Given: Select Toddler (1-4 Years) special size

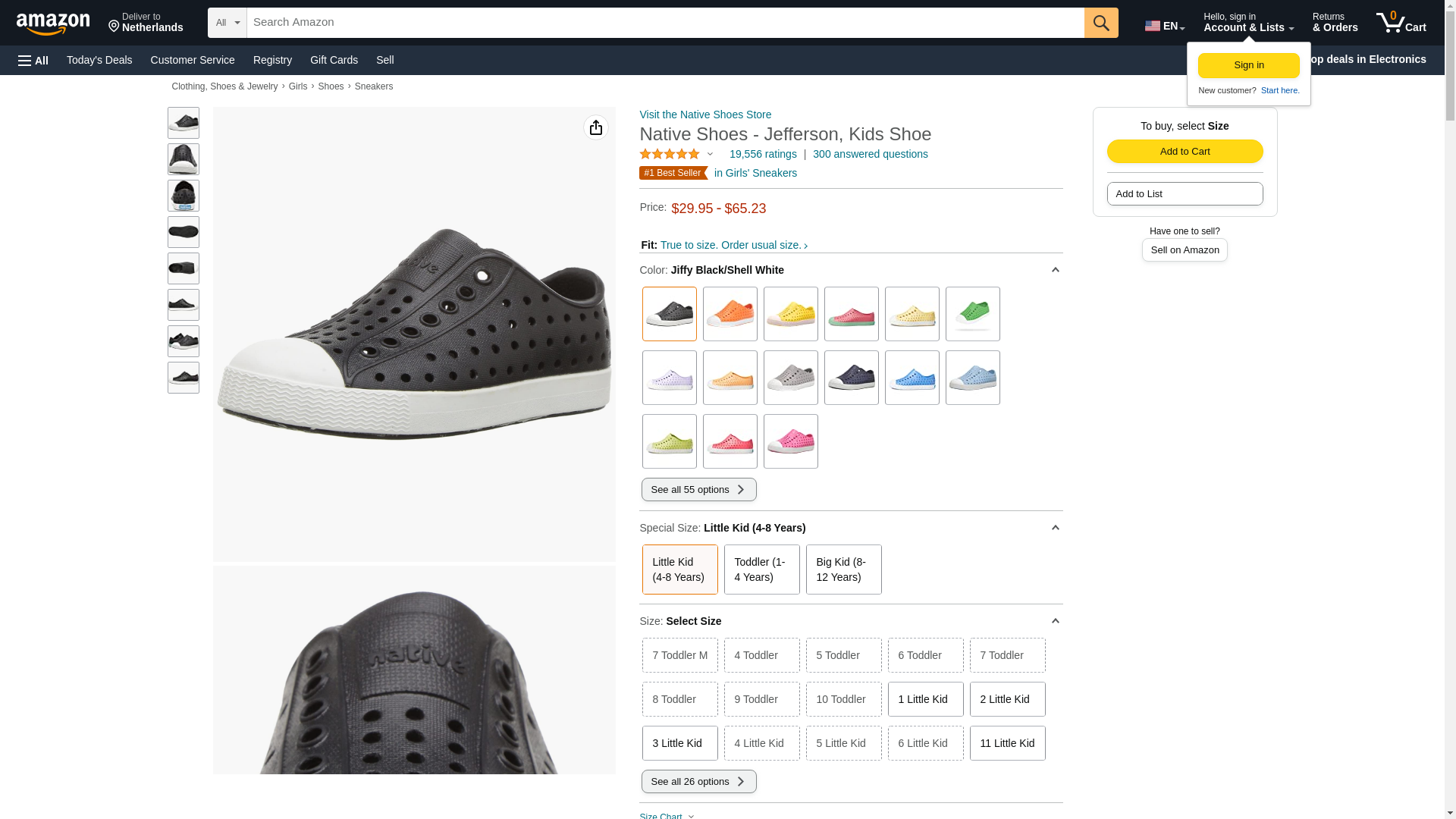Looking at the screenshot, I should pyautogui.click(x=761, y=570).
